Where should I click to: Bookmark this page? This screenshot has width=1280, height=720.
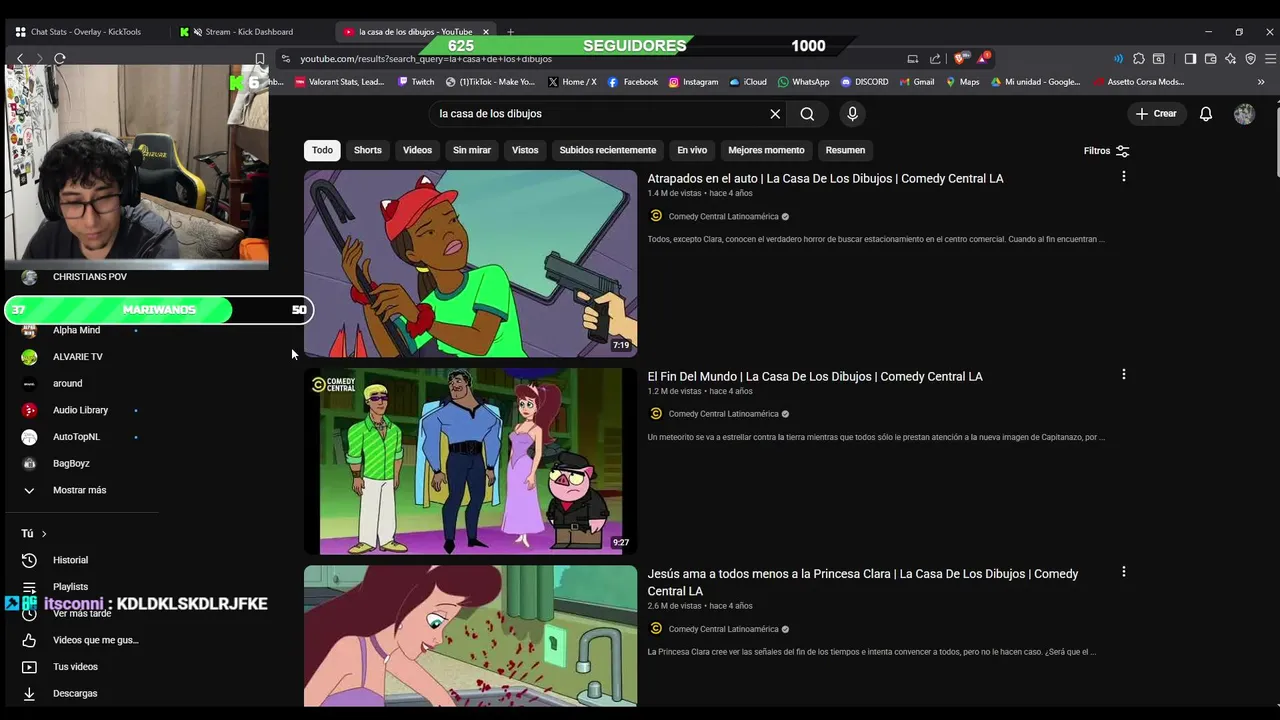pos(260,59)
